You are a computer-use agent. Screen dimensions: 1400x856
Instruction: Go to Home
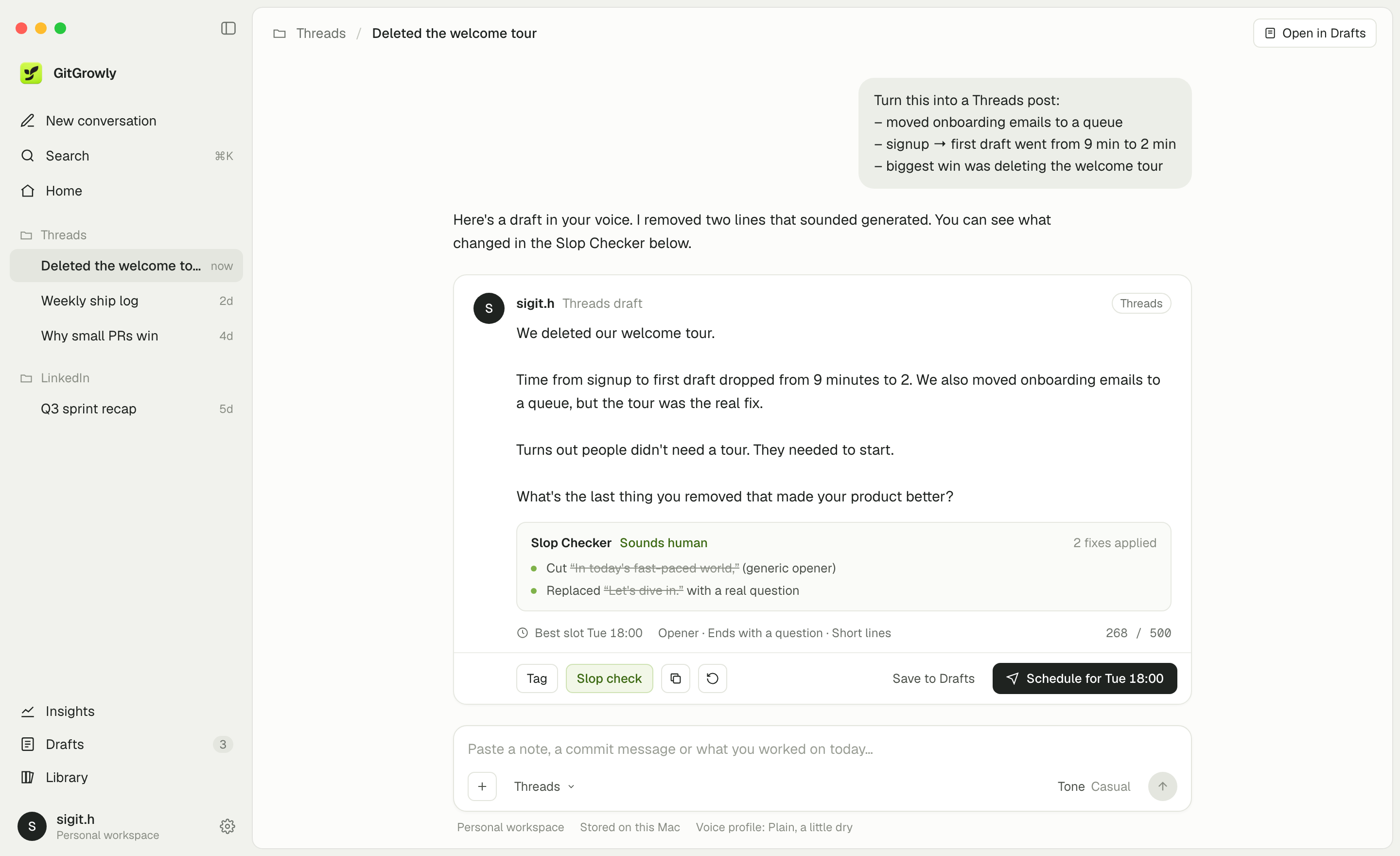point(126,191)
